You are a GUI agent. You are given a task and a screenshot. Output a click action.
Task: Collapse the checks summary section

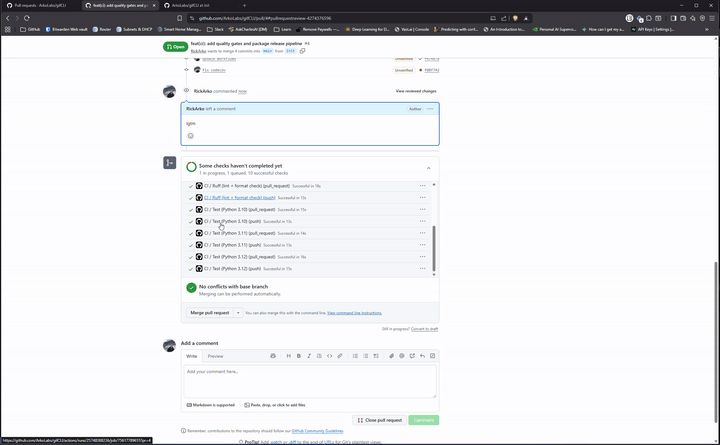428,169
